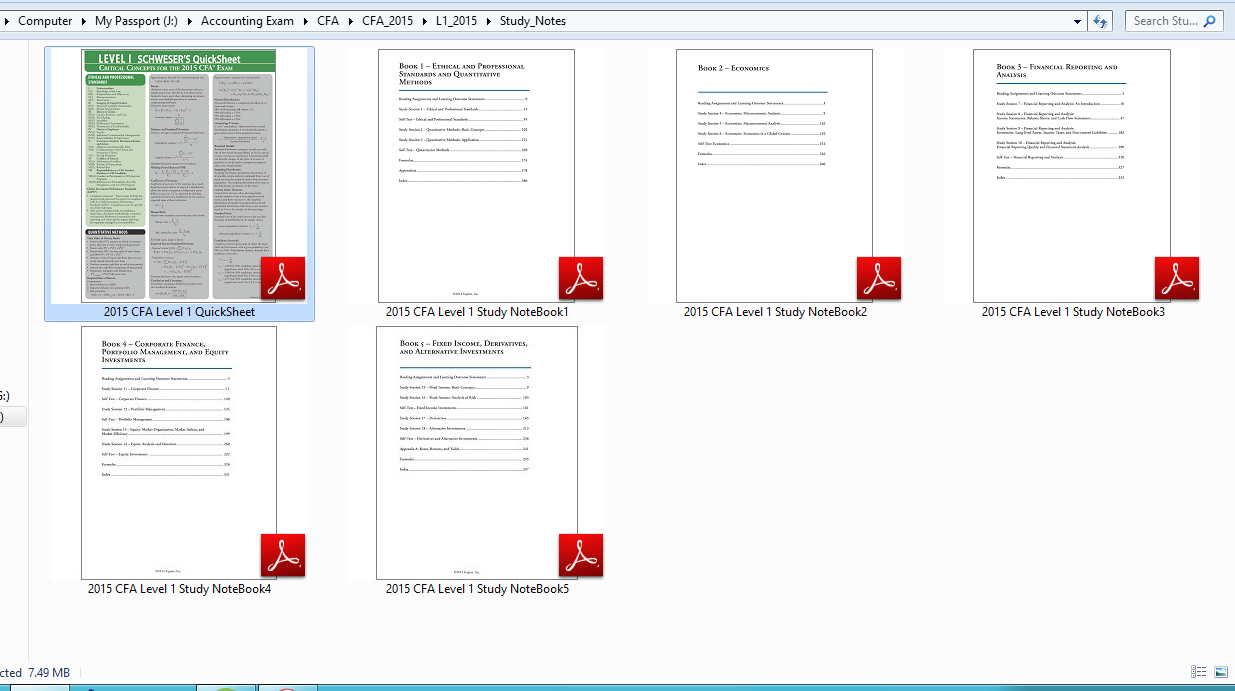Open the PDF badge on Study NoteBook3

point(1177,278)
